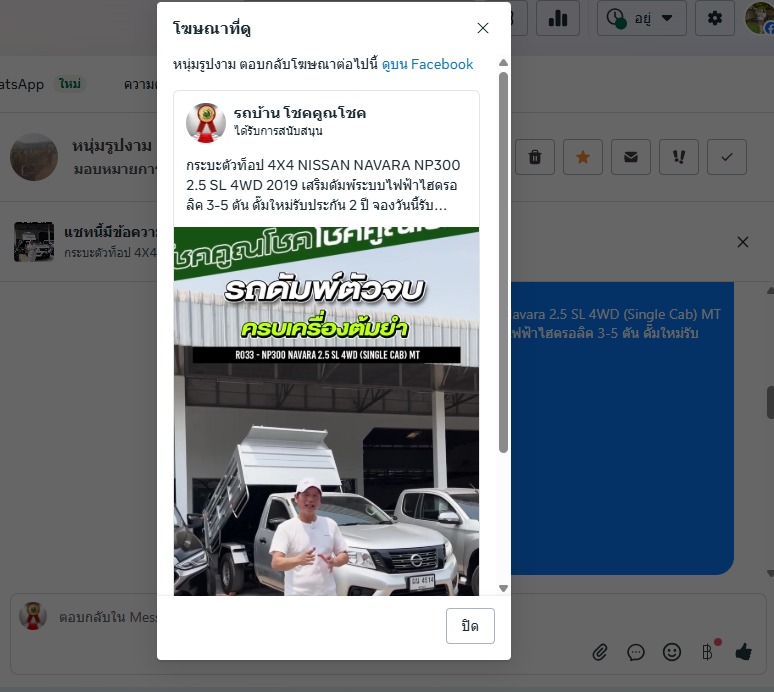Open the insights bar chart icon

558,18
